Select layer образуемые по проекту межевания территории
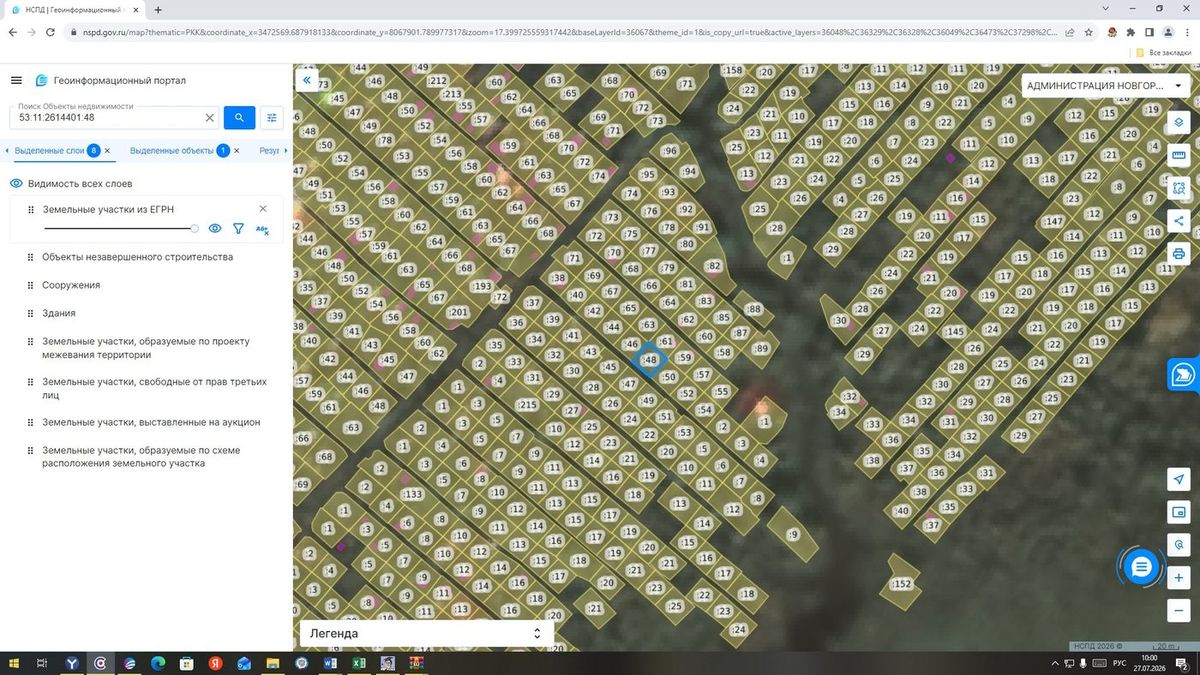1200x675 pixels. coord(146,348)
